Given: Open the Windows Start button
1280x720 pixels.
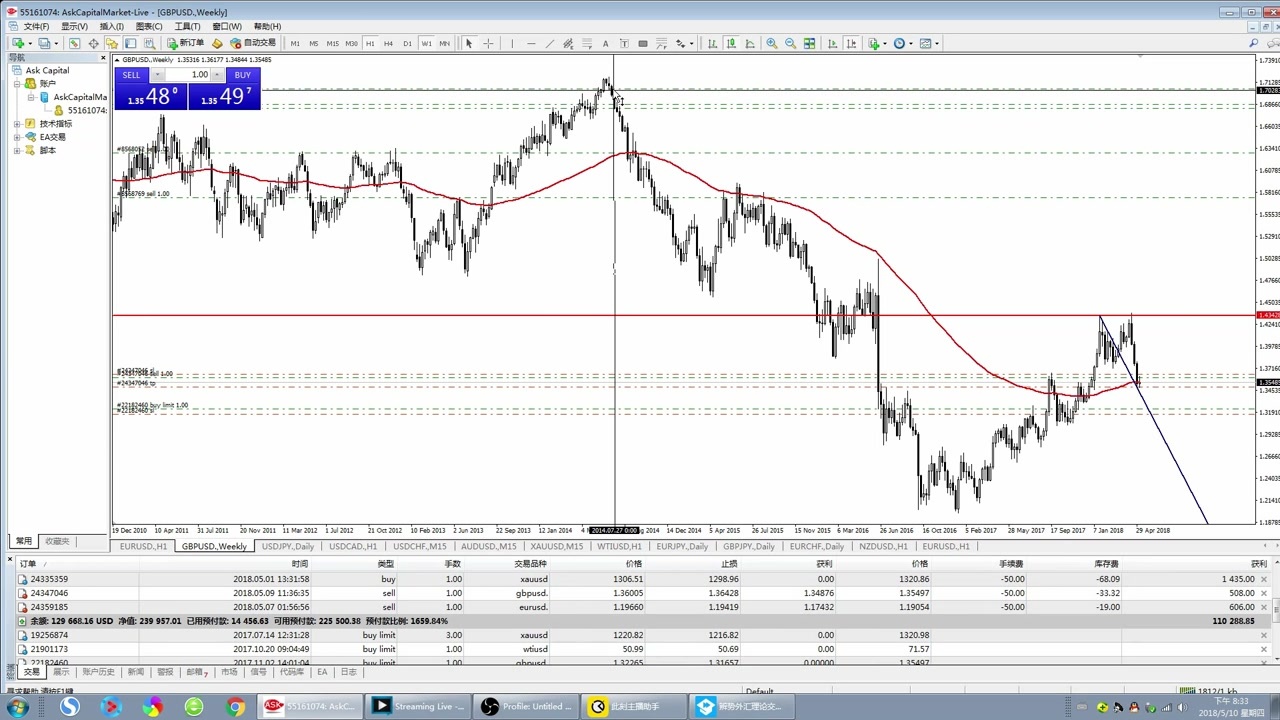Looking at the screenshot, I should click(x=17, y=706).
